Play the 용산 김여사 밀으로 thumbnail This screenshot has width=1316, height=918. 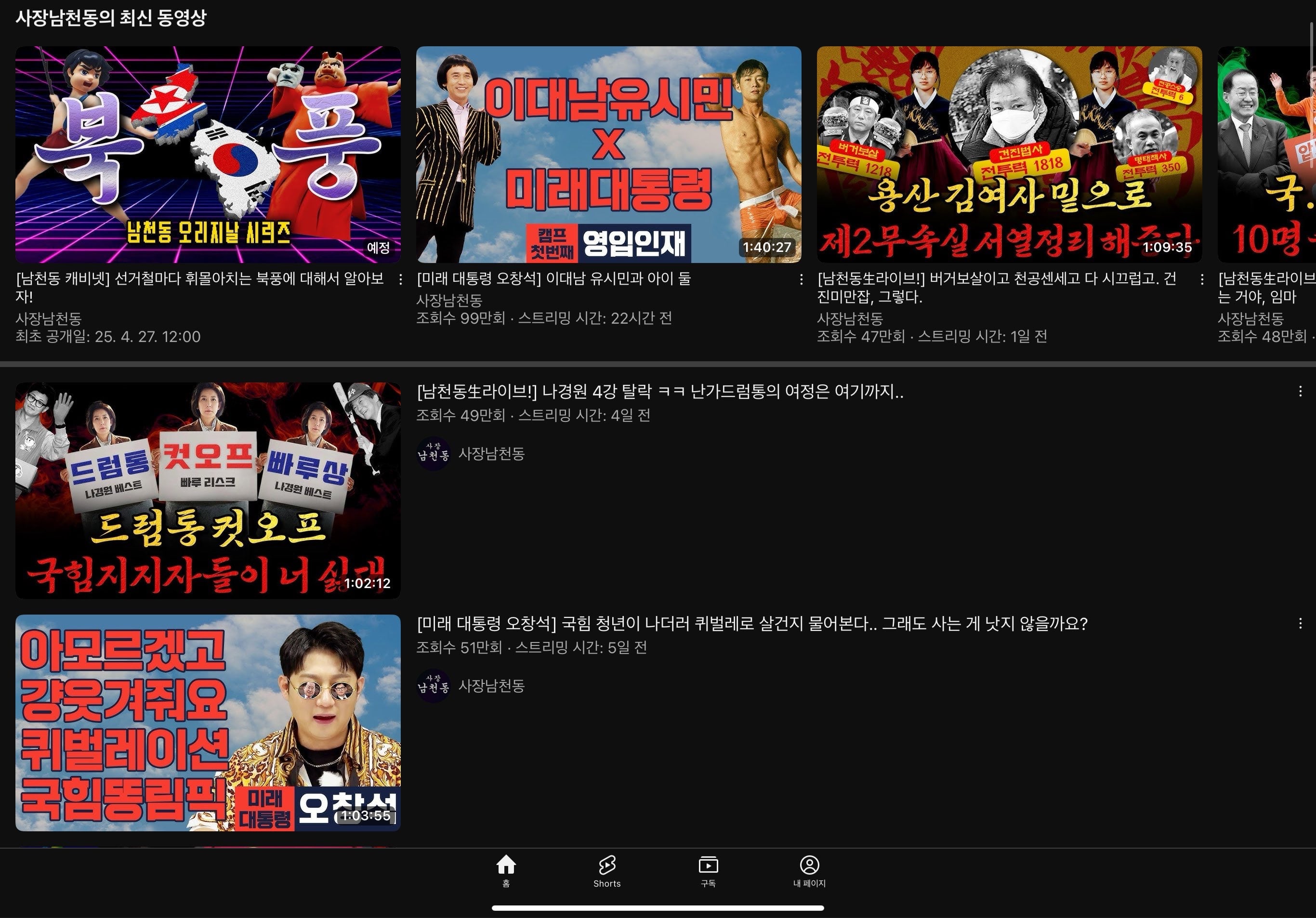[1009, 155]
